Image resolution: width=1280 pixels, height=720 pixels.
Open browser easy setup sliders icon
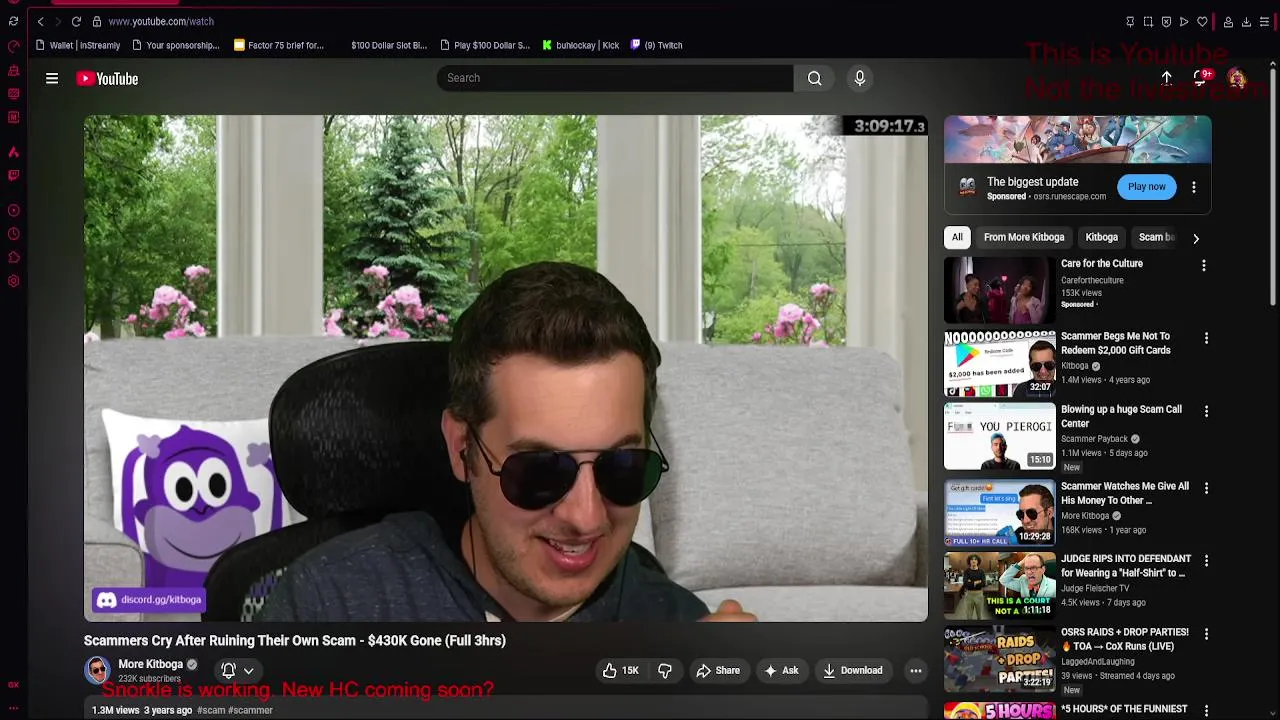1264,21
